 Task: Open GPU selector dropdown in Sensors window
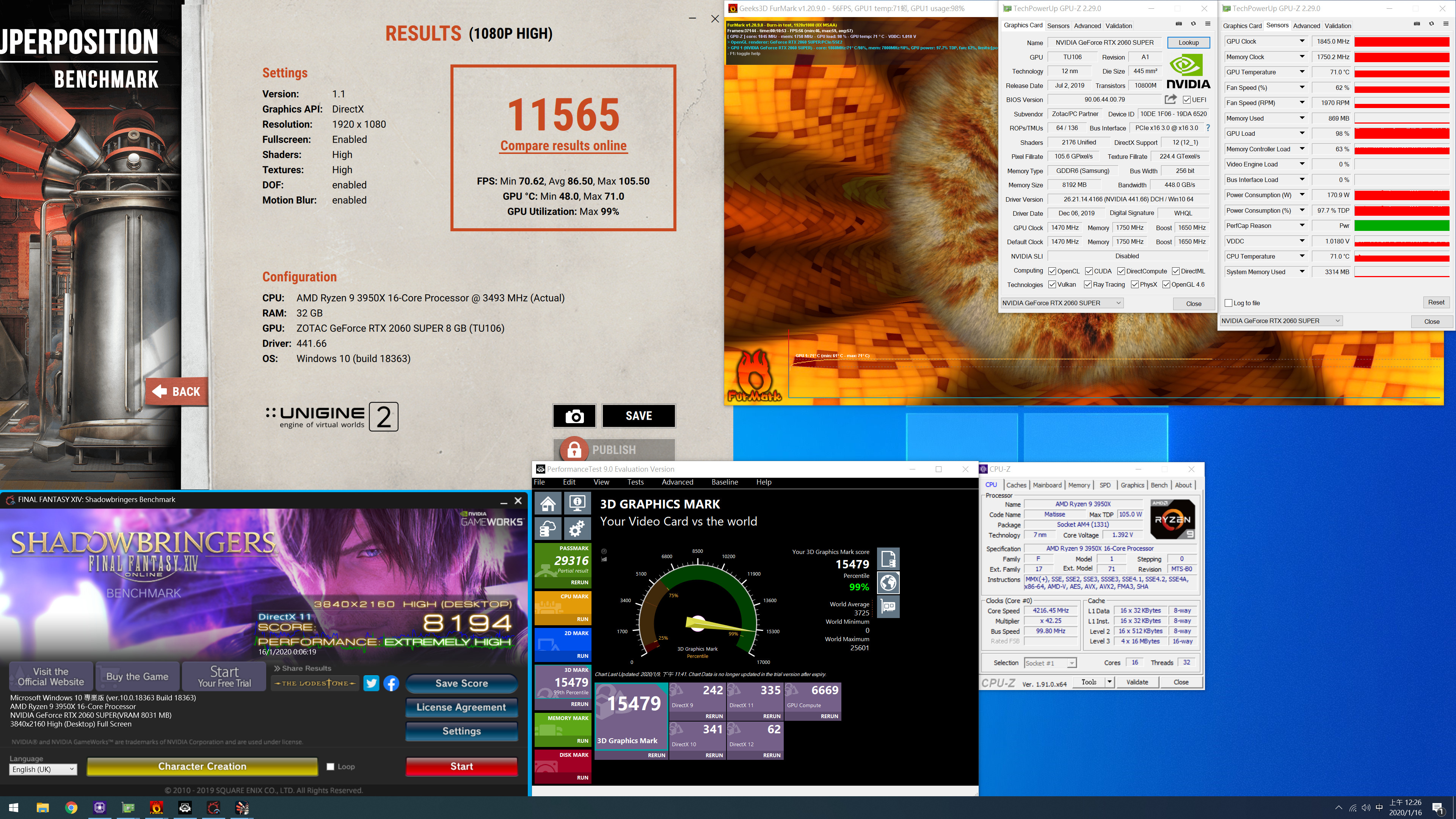(x=1280, y=320)
